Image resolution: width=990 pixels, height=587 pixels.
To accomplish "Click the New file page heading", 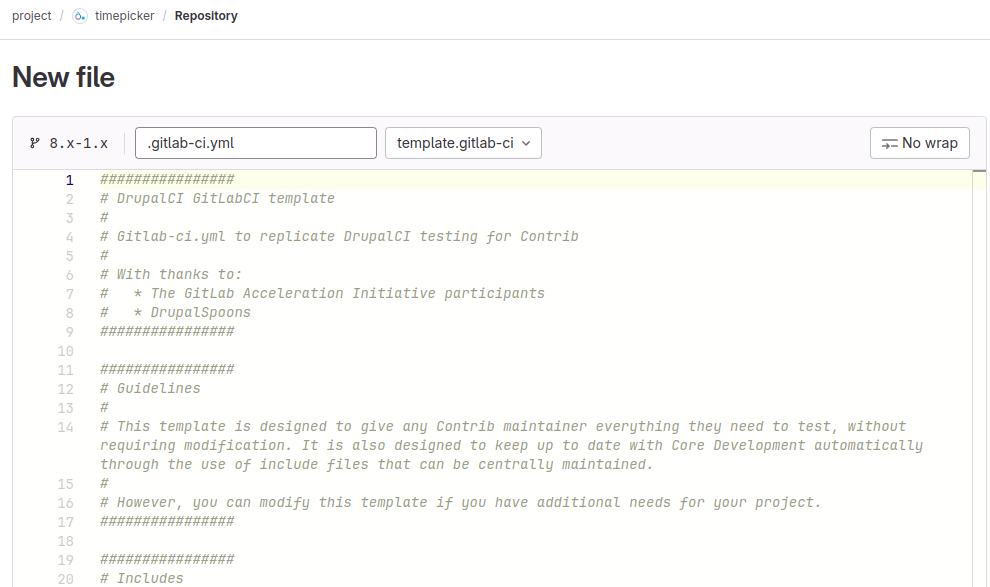I will pos(63,77).
